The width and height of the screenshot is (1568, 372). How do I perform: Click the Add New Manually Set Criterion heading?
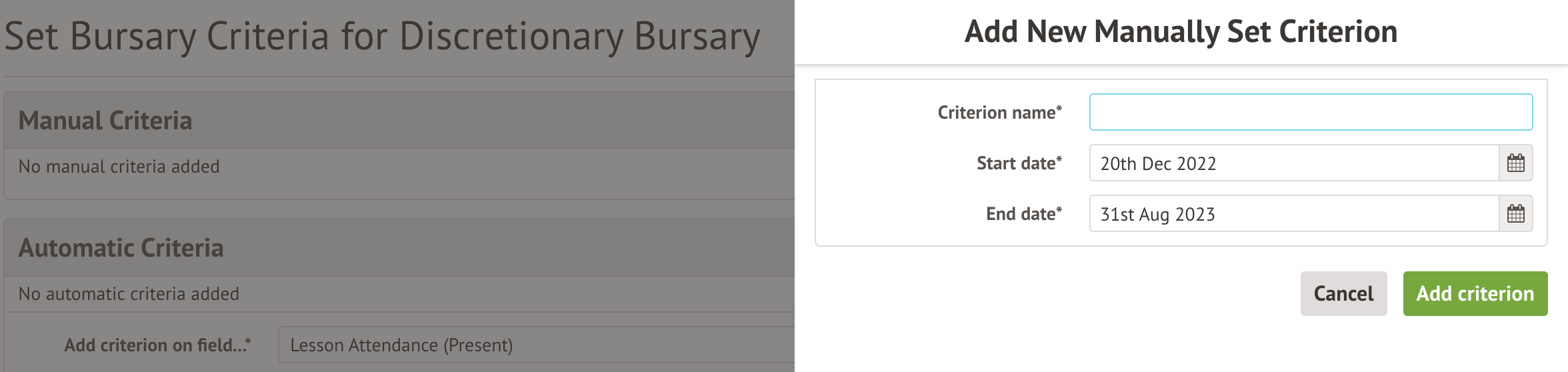(1181, 31)
